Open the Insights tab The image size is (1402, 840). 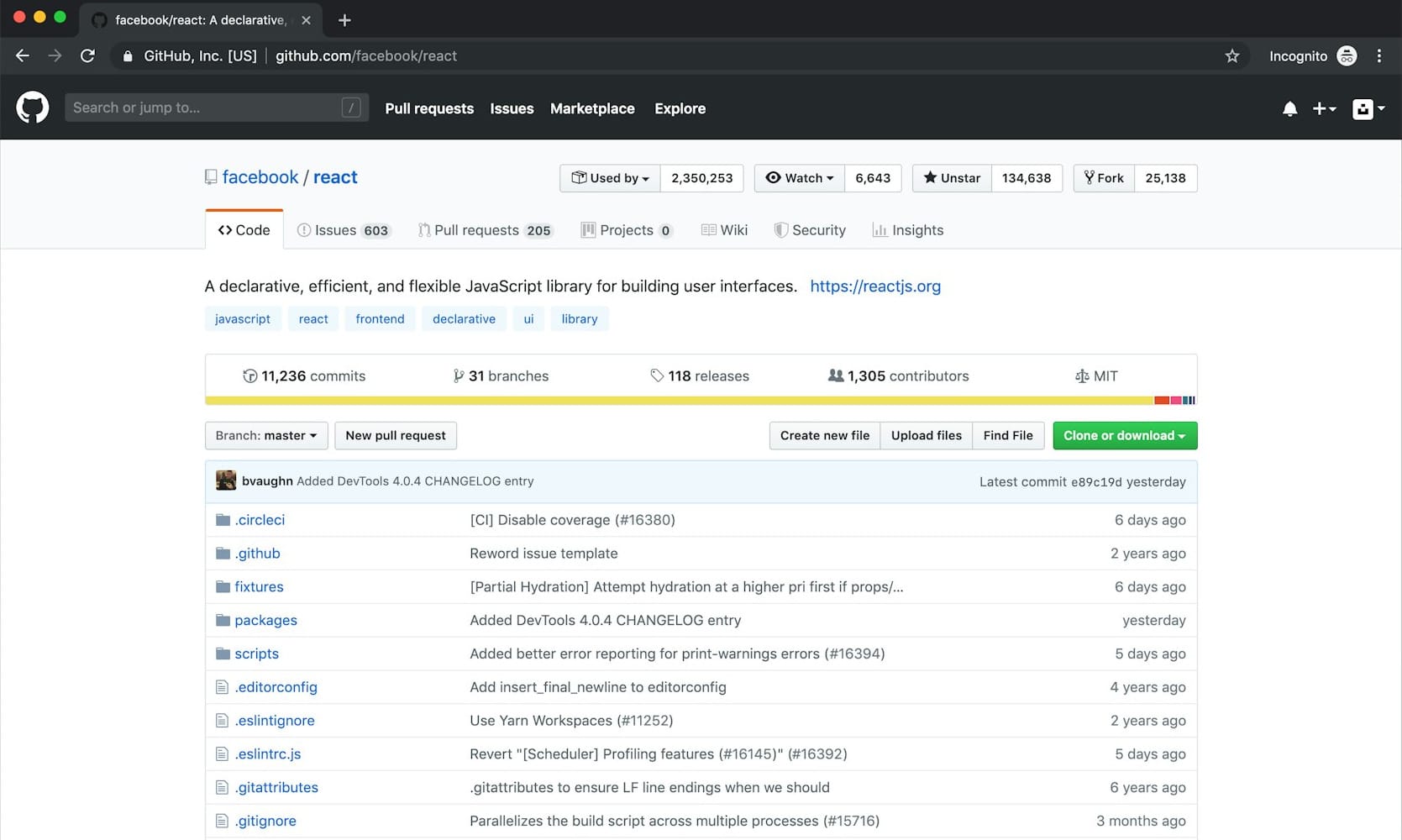(x=908, y=230)
